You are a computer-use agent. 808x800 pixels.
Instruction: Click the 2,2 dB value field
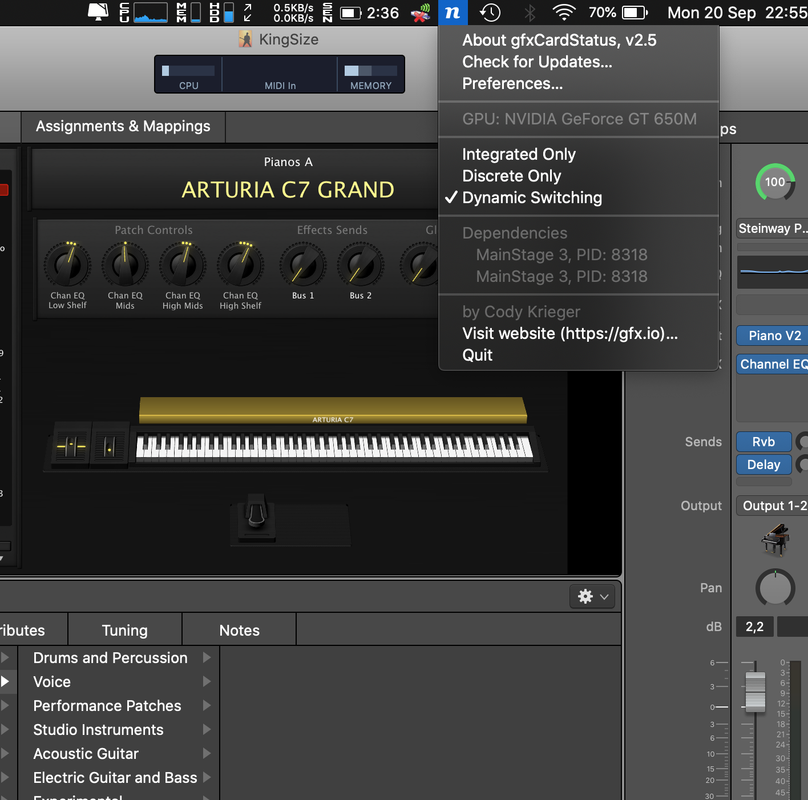(754, 627)
